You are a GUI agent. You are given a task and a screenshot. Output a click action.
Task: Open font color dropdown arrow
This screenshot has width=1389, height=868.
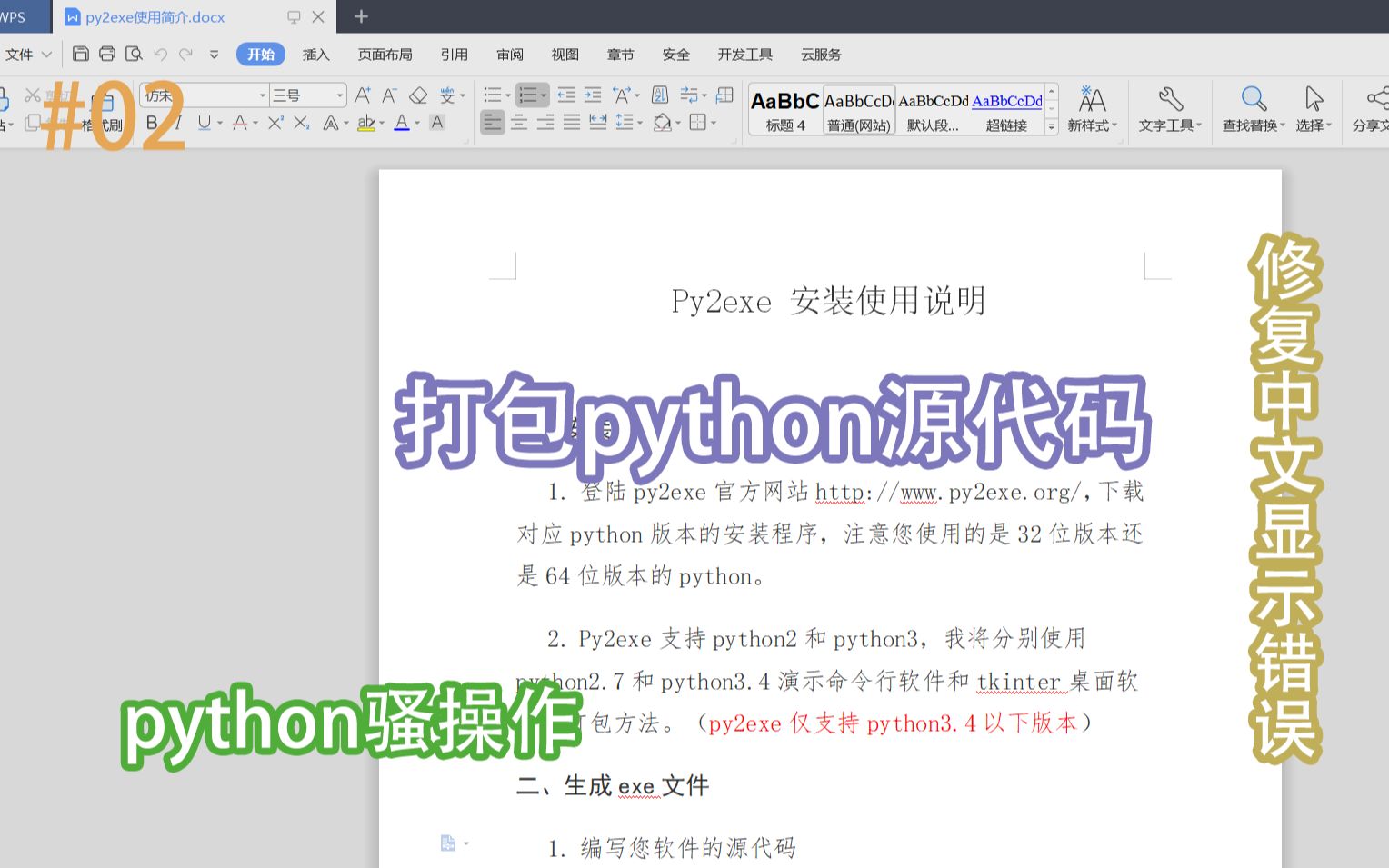click(x=417, y=123)
